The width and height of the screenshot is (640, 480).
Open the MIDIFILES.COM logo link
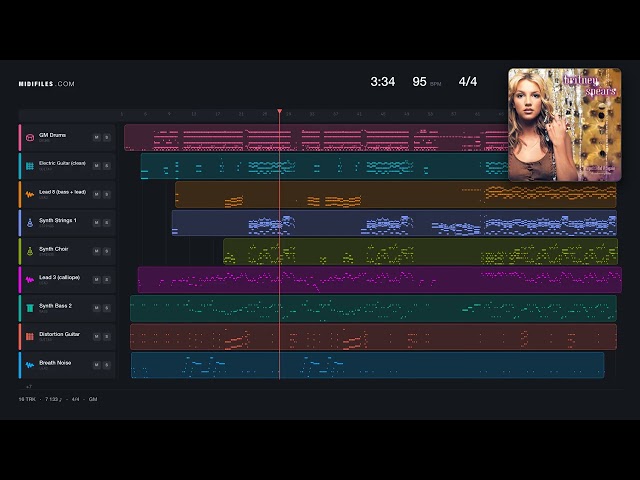47,84
